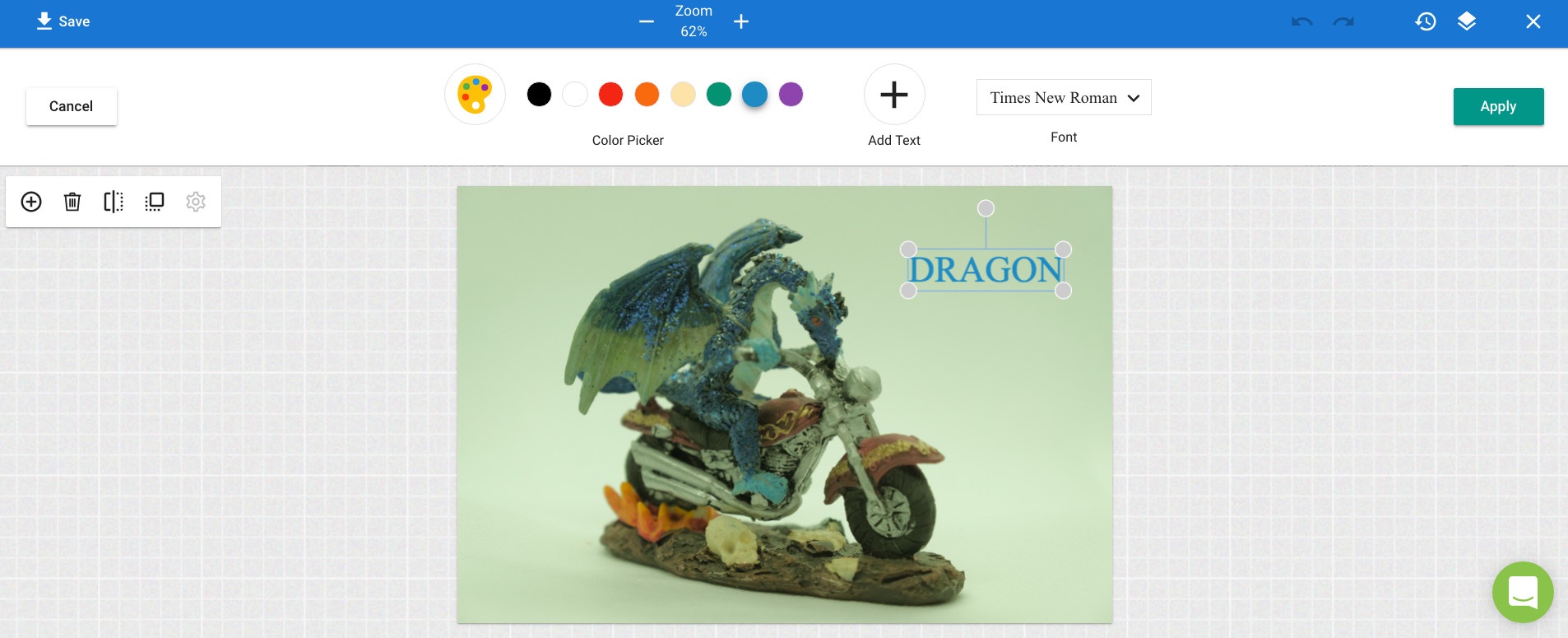Click the Font label
The width and height of the screenshot is (1568, 638).
point(1064,137)
